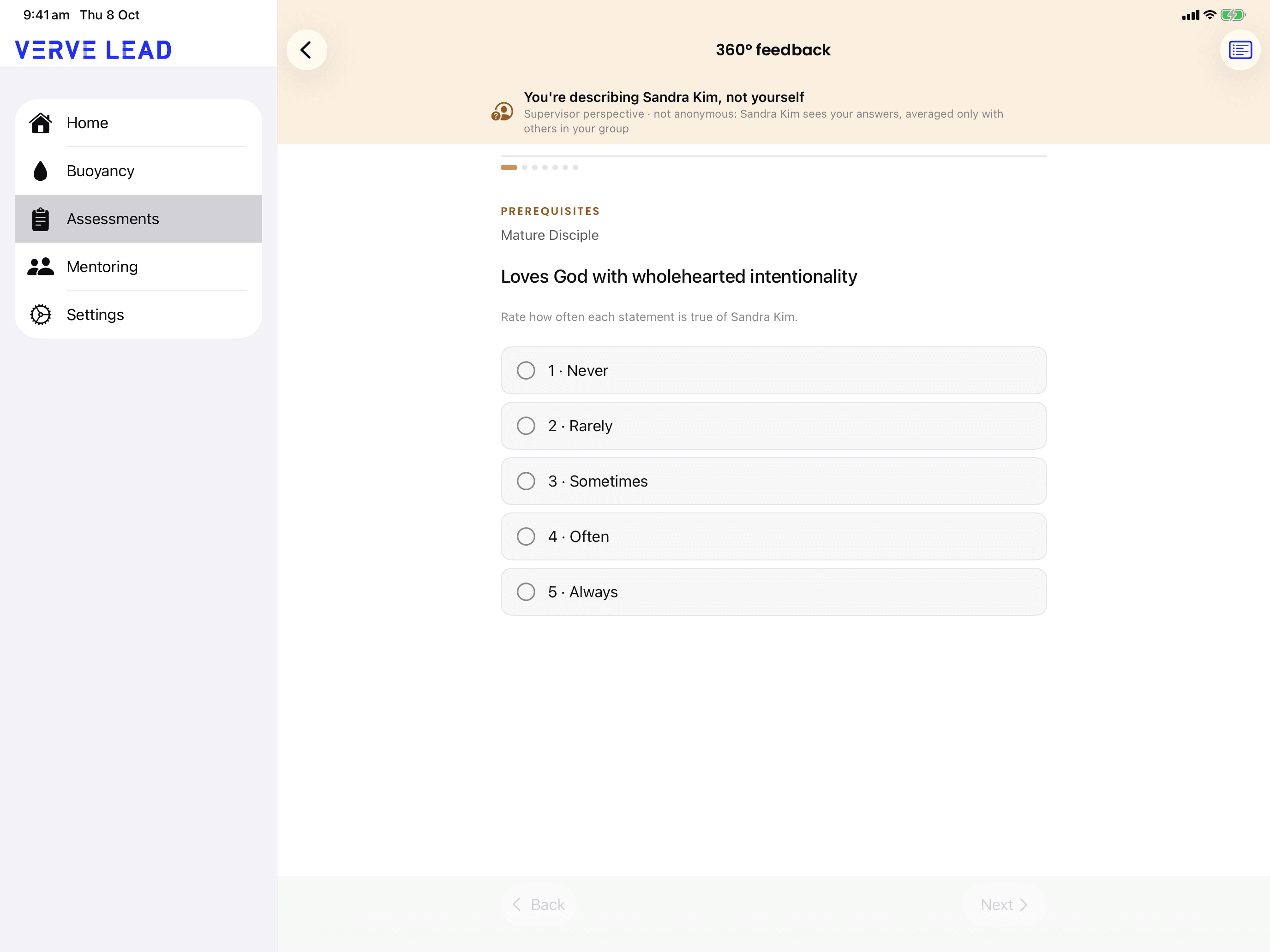Click the active orange progress step indicator

[x=509, y=167]
